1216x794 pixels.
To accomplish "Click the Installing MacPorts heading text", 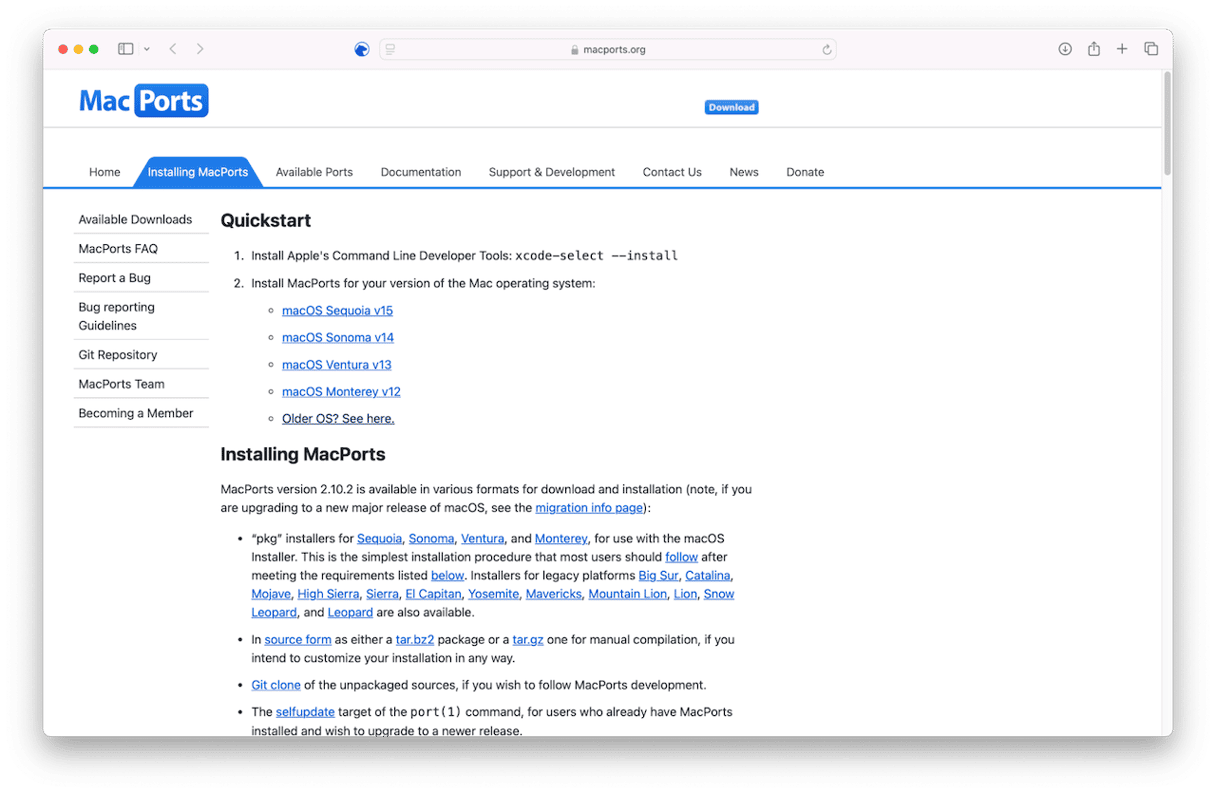I will coord(303,454).
